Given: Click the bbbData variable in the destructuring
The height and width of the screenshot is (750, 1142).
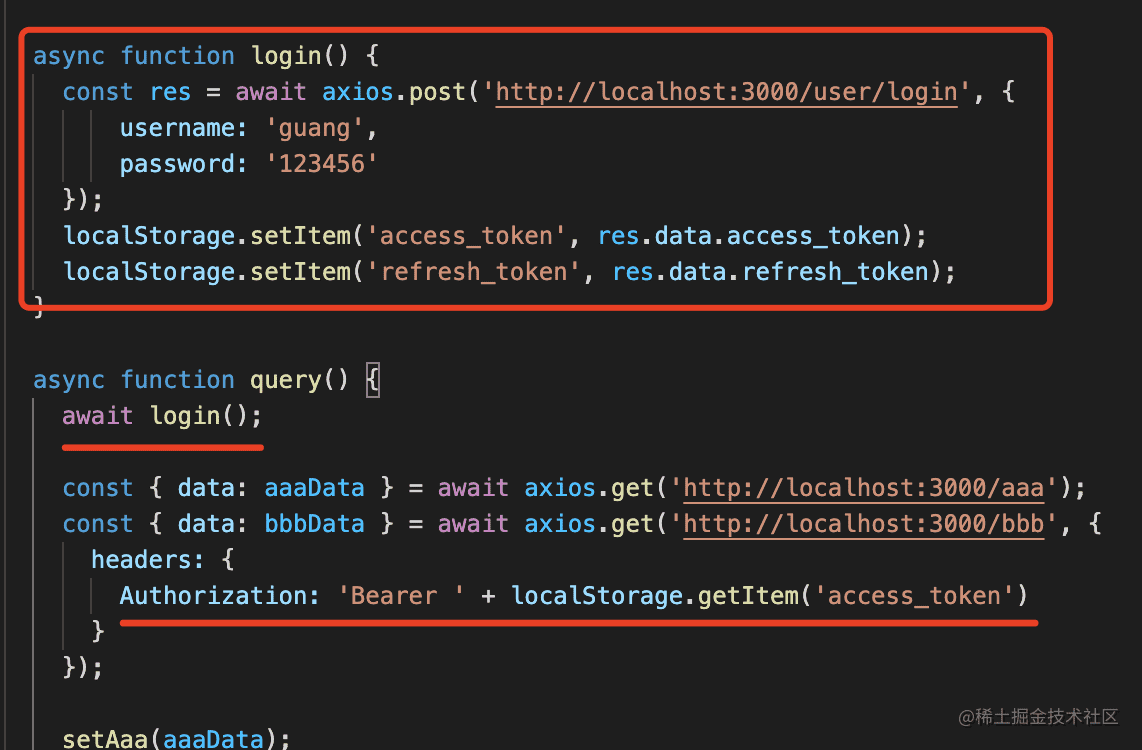Looking at the screenshot, I should [x=315, y=524].
